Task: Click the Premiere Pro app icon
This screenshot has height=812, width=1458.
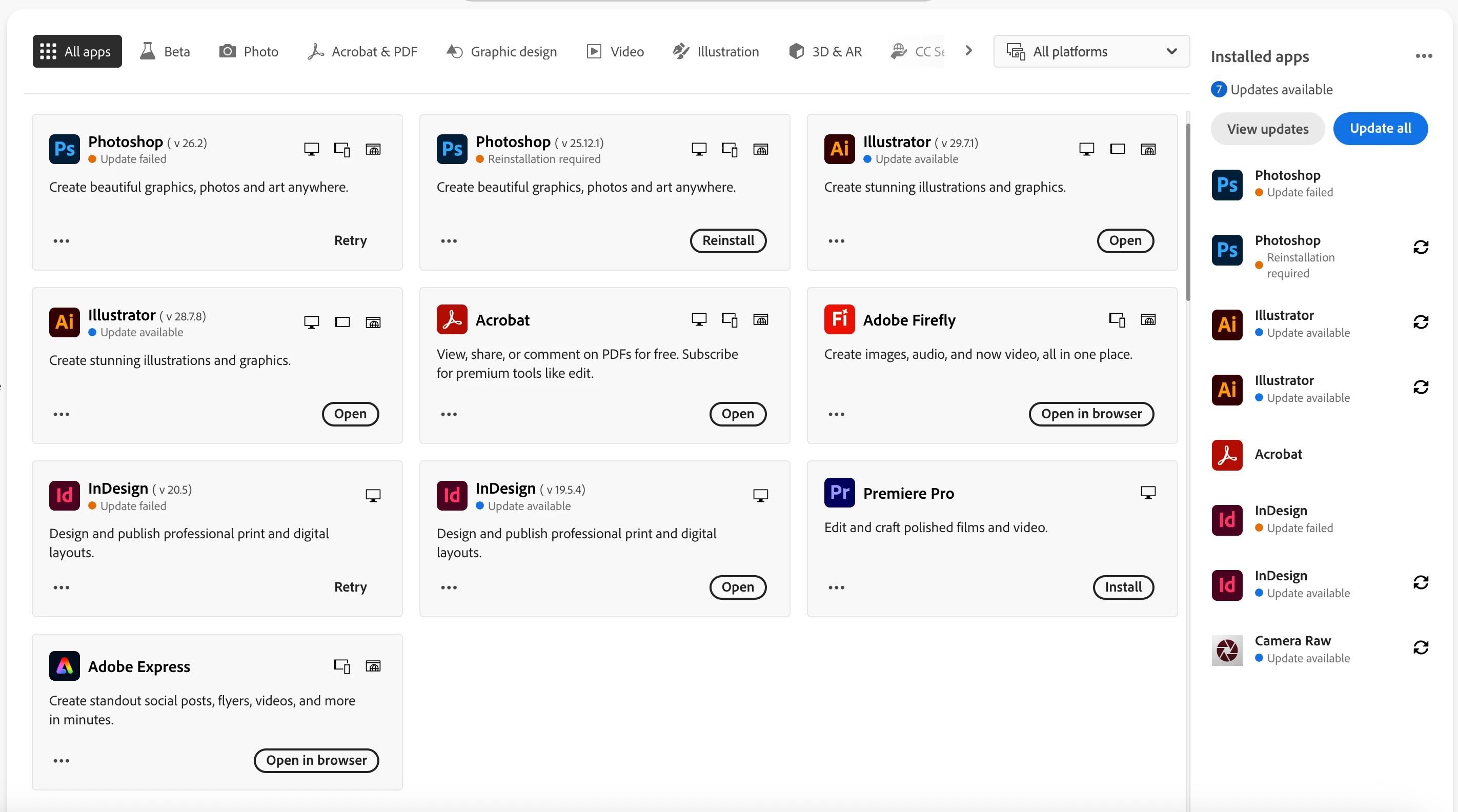Action: [x=839, y=493]
